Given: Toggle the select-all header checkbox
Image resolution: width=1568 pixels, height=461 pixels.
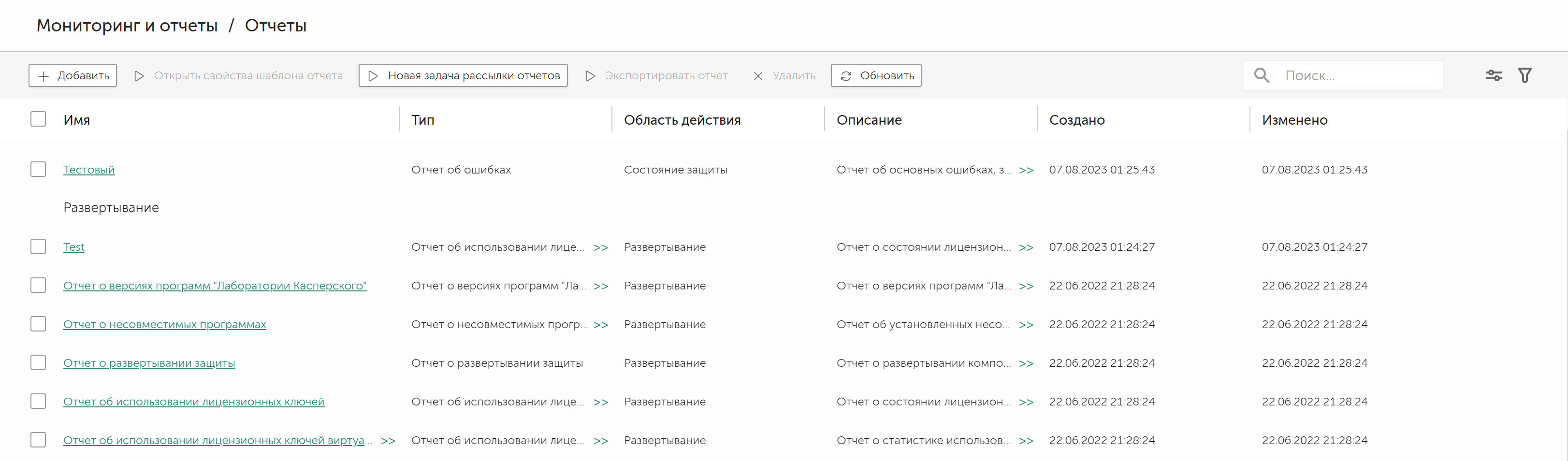Looking at the screenshot, I should 38,119.
